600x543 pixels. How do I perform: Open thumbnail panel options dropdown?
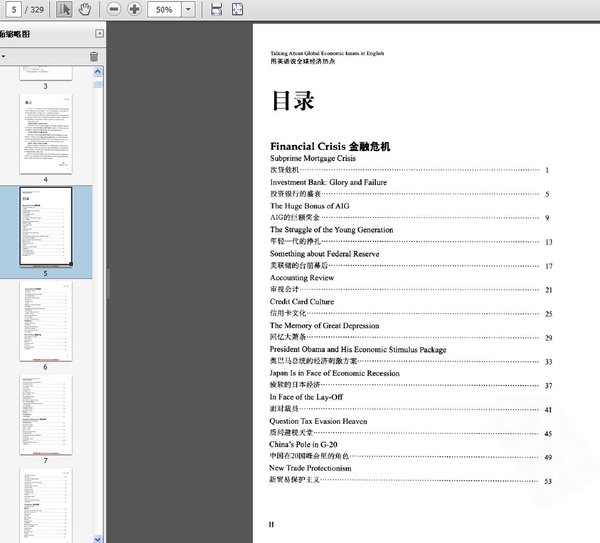[x=3, y=57]
